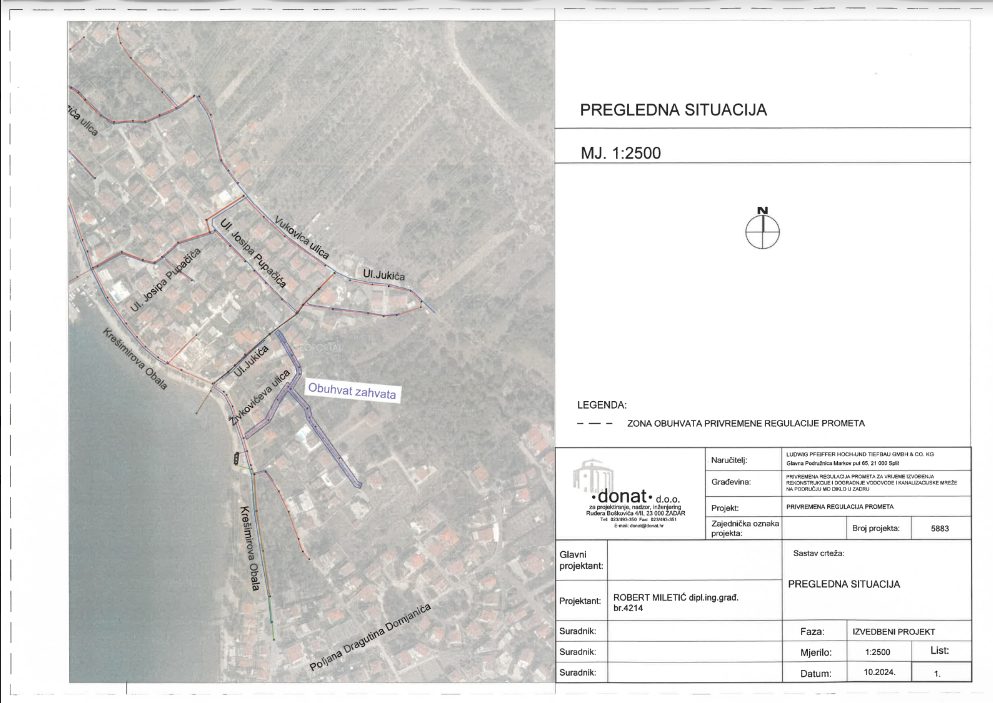This screenshot has height=703, width=993.
Task: Click the 'Projekt:' field label
Action: [724, 508]
